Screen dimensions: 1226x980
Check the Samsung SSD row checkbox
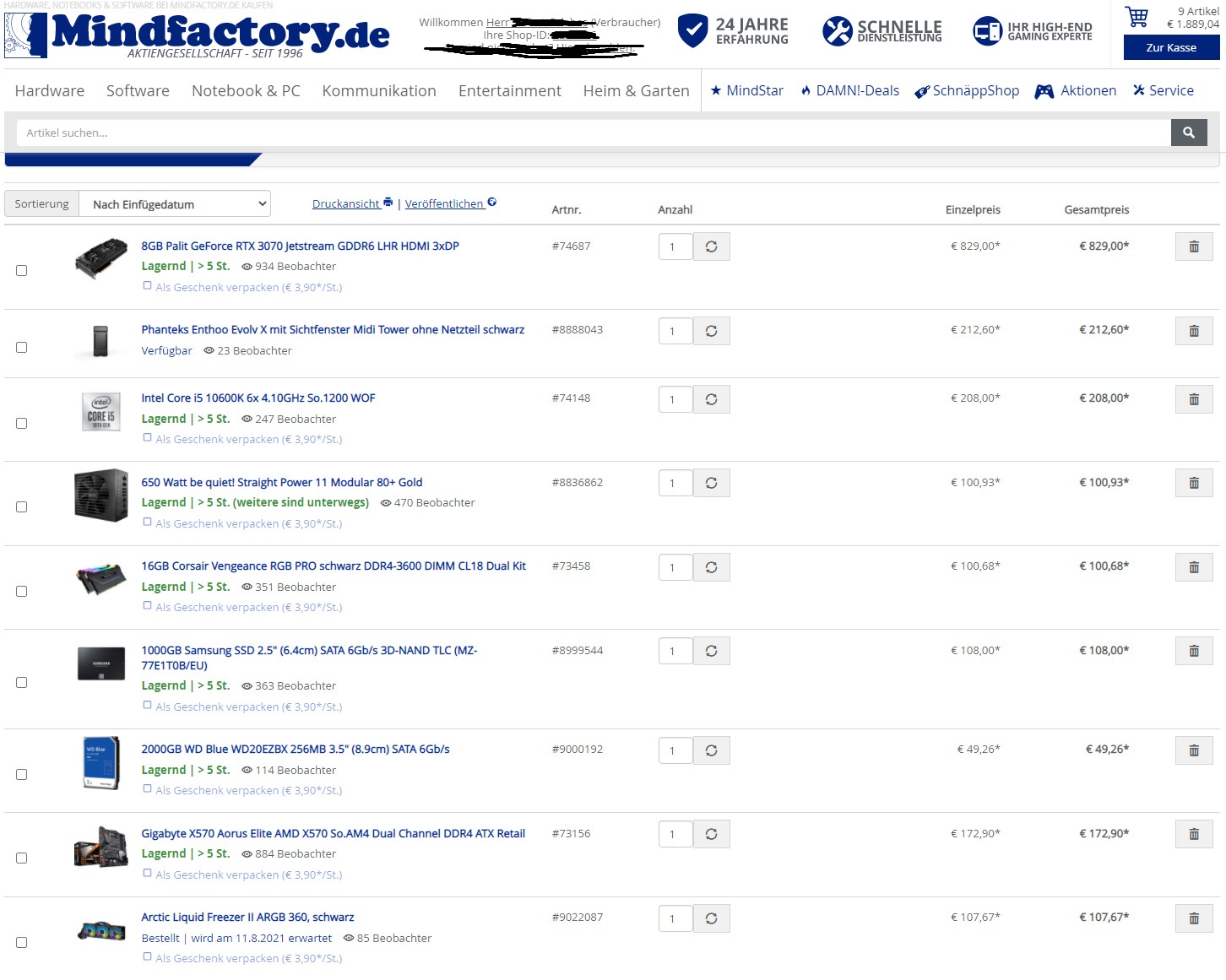pos(22,682)
